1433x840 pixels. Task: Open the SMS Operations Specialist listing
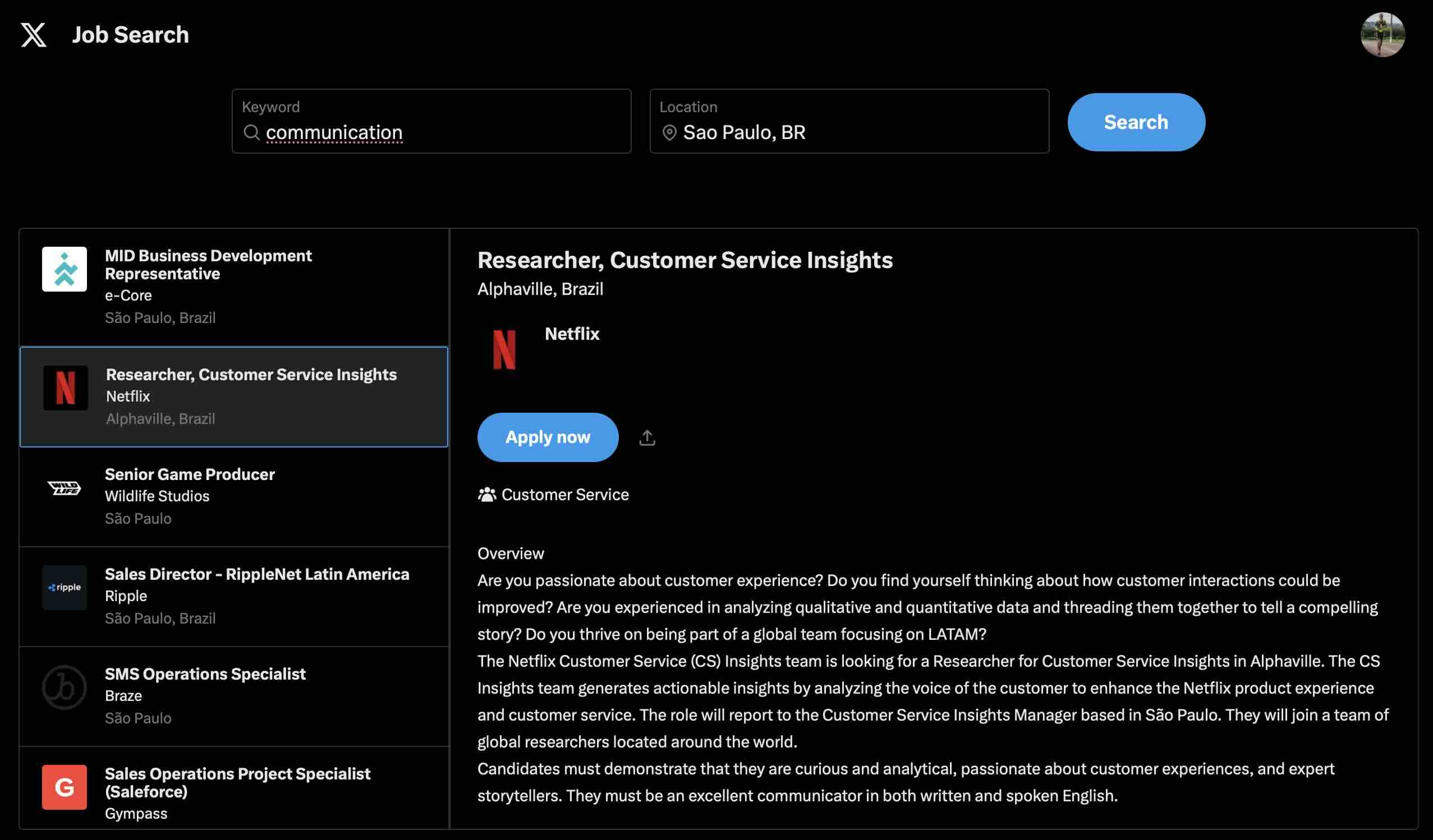(x=234, y=696)
